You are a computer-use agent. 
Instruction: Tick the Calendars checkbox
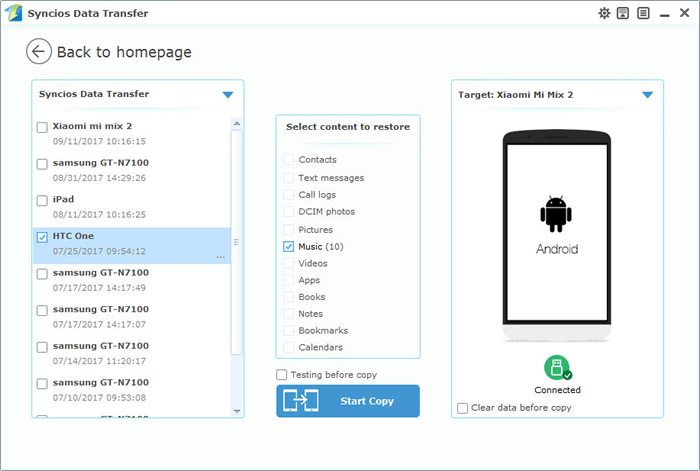pos(288,347)
